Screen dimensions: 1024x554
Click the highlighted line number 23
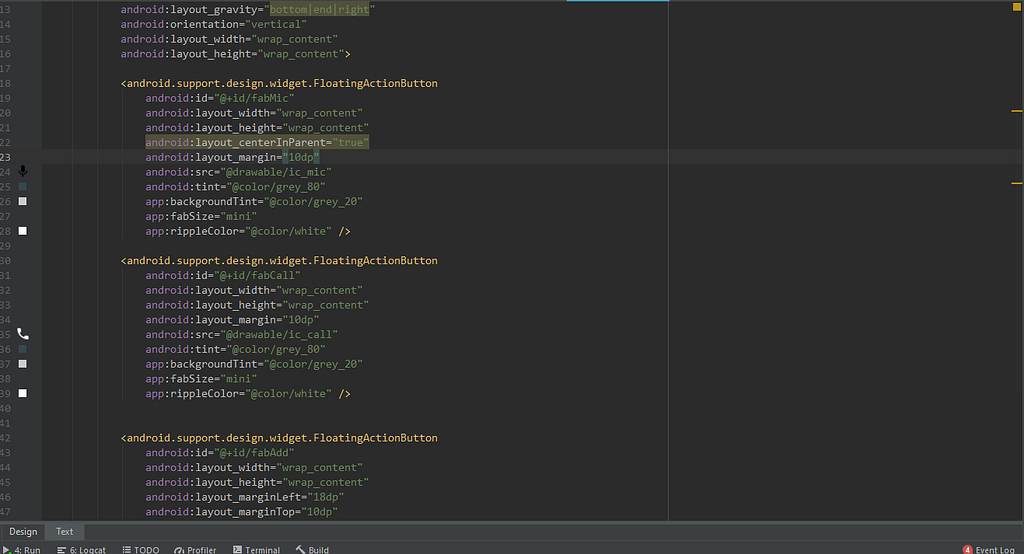[5, 157]
